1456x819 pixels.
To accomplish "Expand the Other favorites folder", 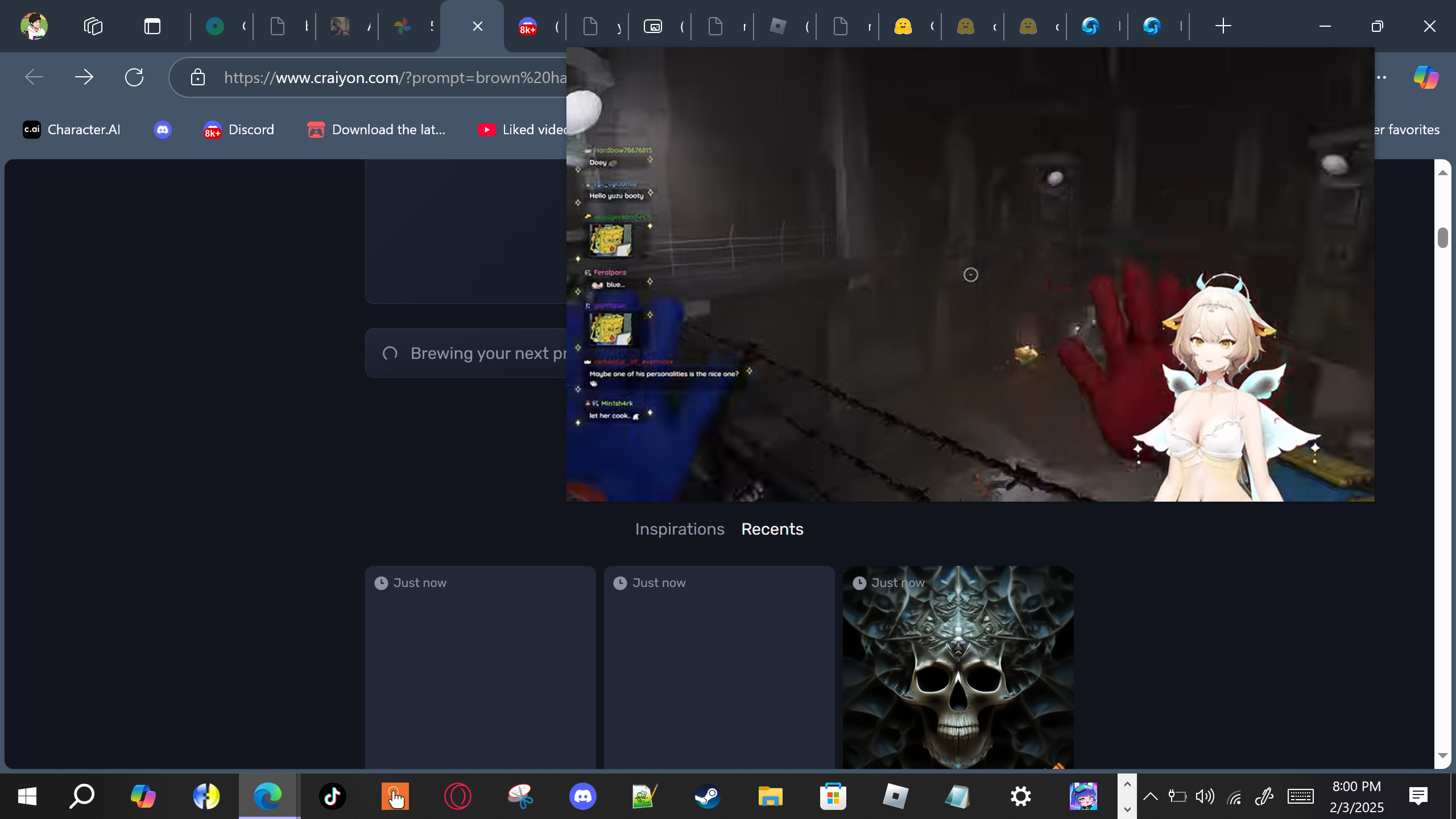I will click(1407, 130).
